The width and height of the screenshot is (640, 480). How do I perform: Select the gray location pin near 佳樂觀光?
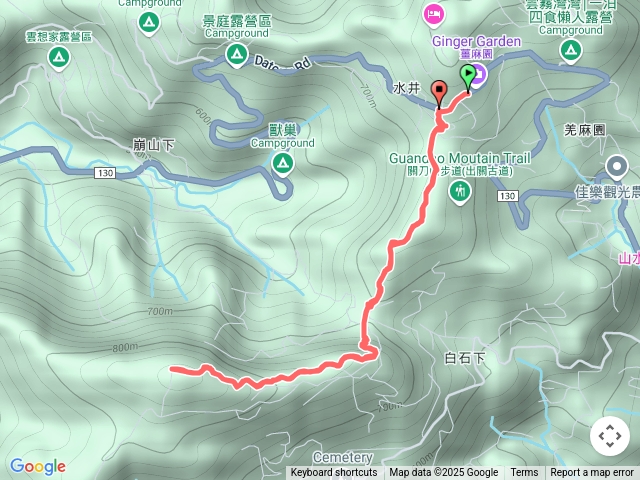(x=617, y=167)
